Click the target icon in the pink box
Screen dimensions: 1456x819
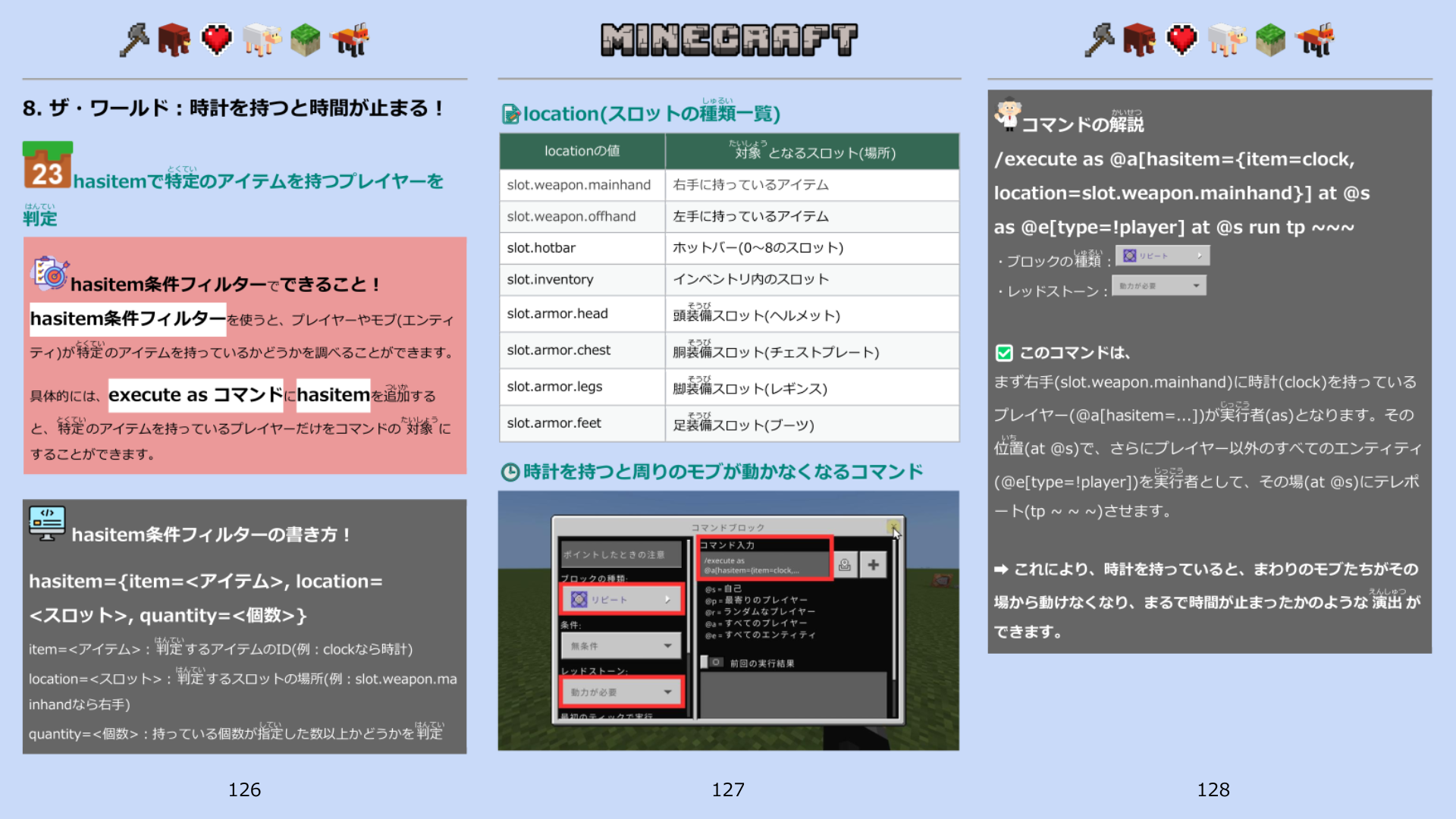coord(50,274)
